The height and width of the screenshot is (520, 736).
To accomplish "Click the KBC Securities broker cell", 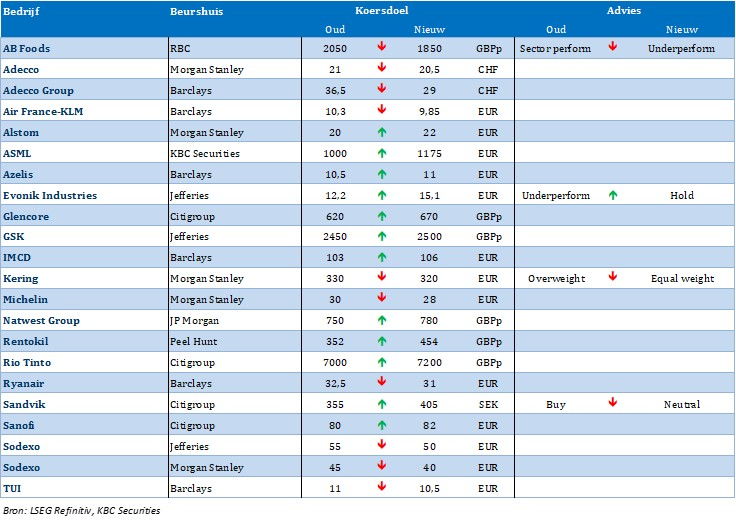I will [x=208, y=153].
